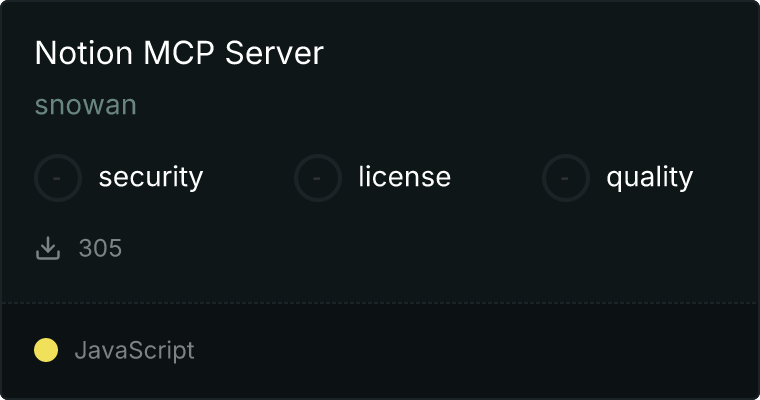The image size is (760, 400).
Task: Click the yellow JavaScript language dot
Action: point(46,350)
